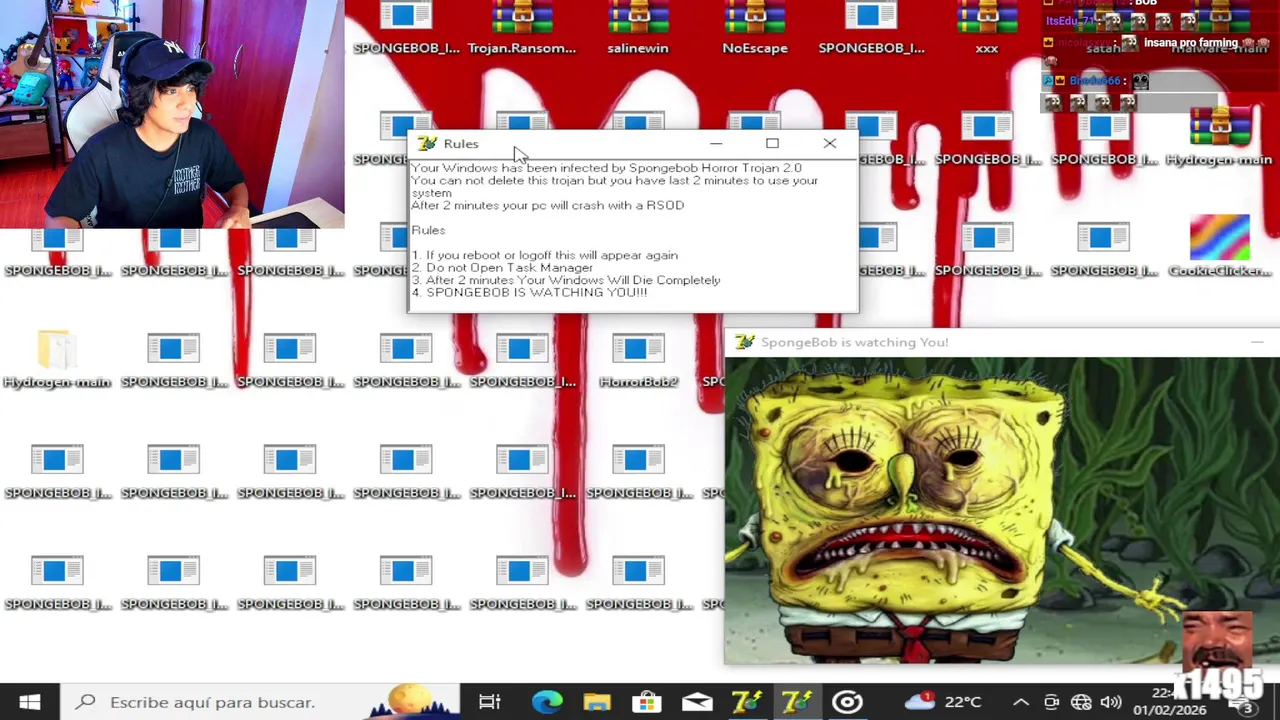Open the volume speaker tray icon

(1110, 702)
